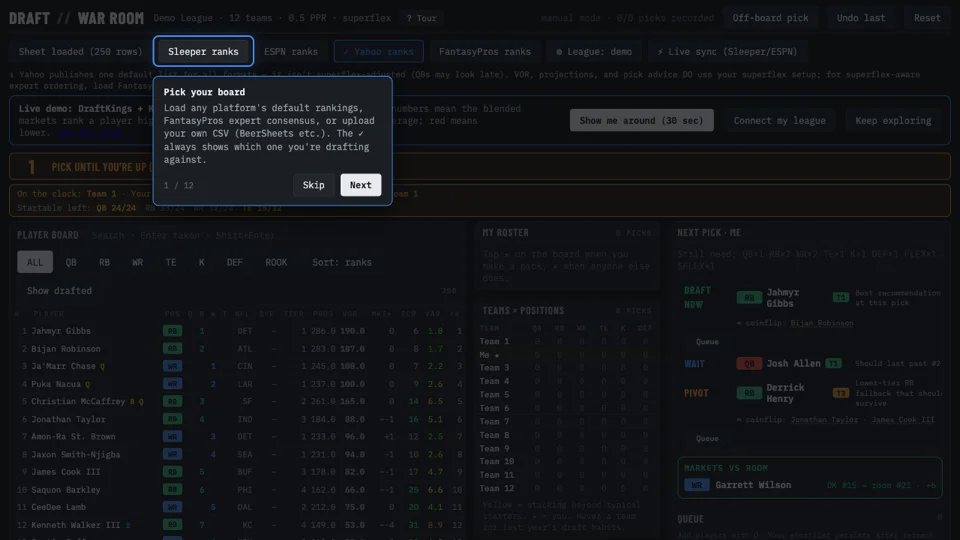Load FantasyPros ranks board
Image resolution: width=960 pixels, height=540 pixels.
[x=485, y=51]
